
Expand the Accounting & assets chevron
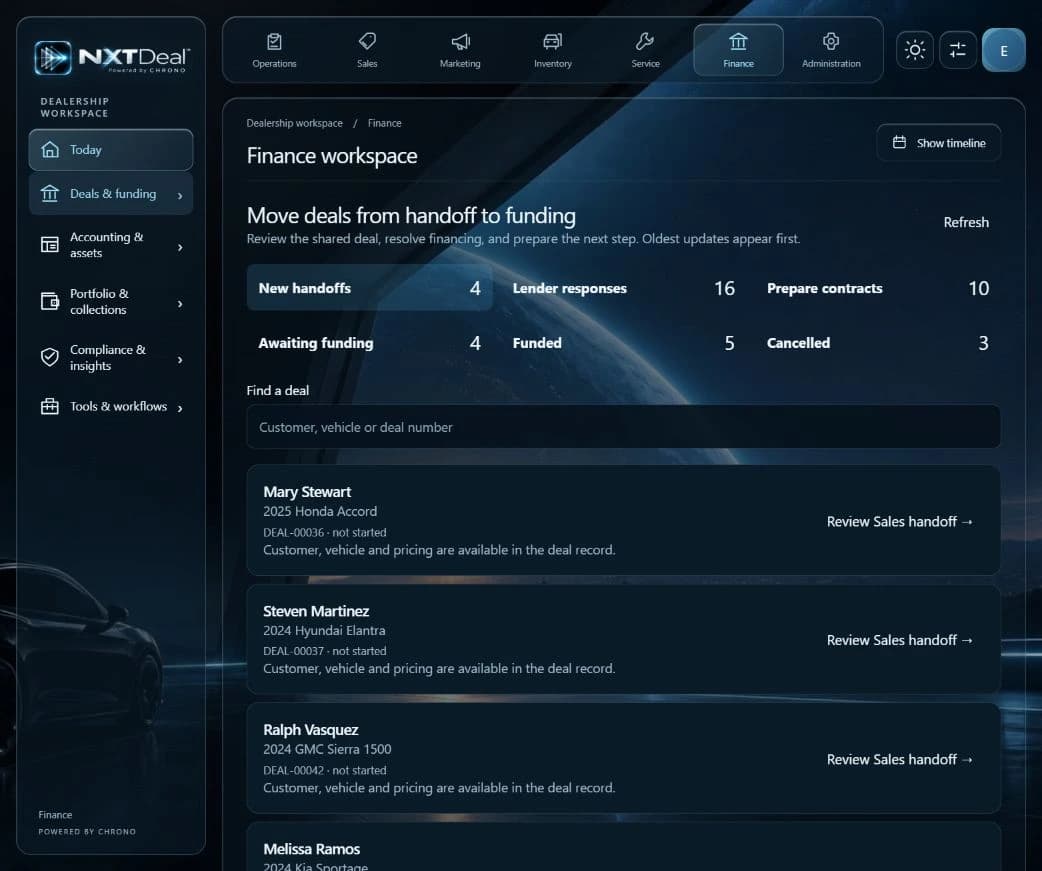[x=180, y=247]
